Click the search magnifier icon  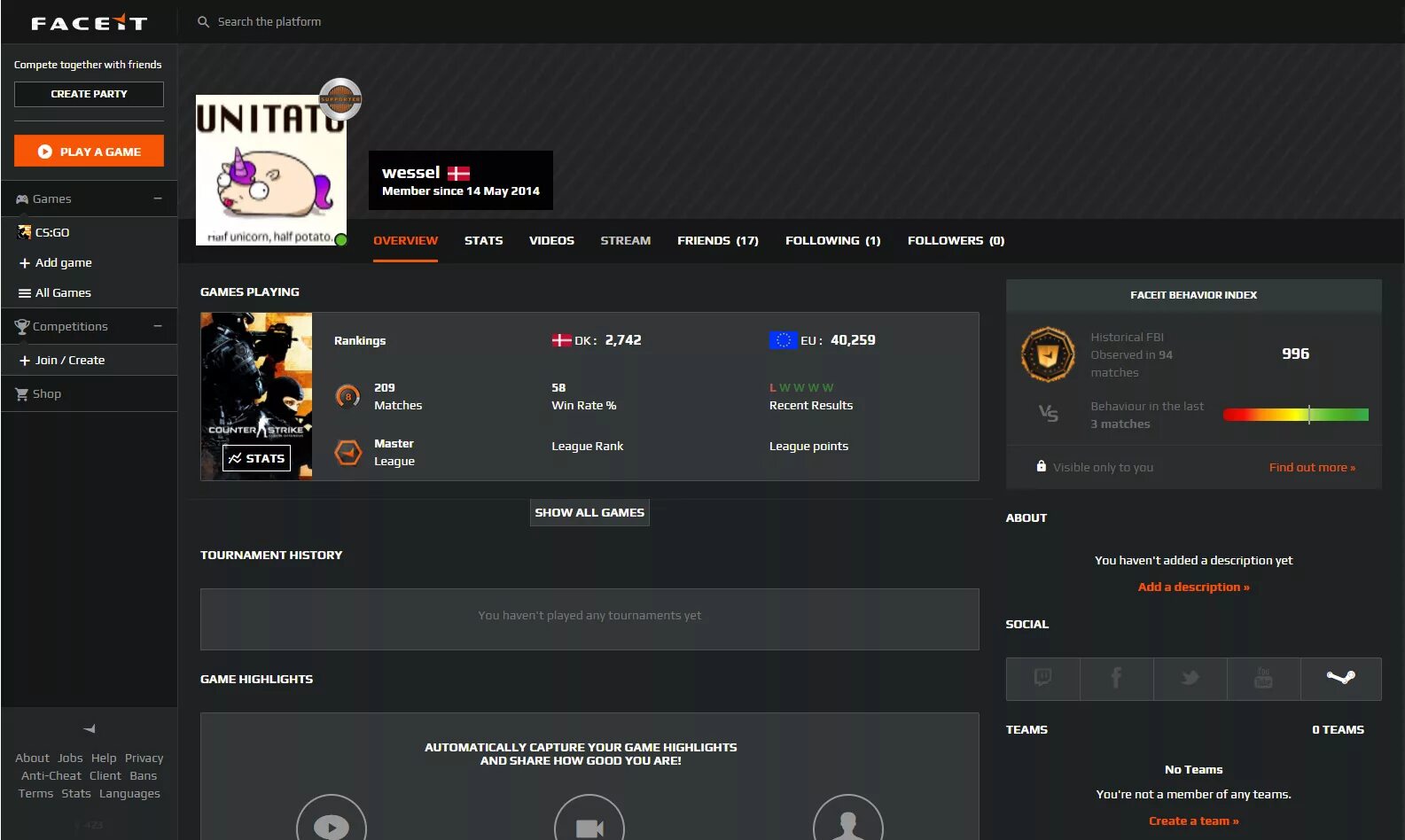(203, 22)
